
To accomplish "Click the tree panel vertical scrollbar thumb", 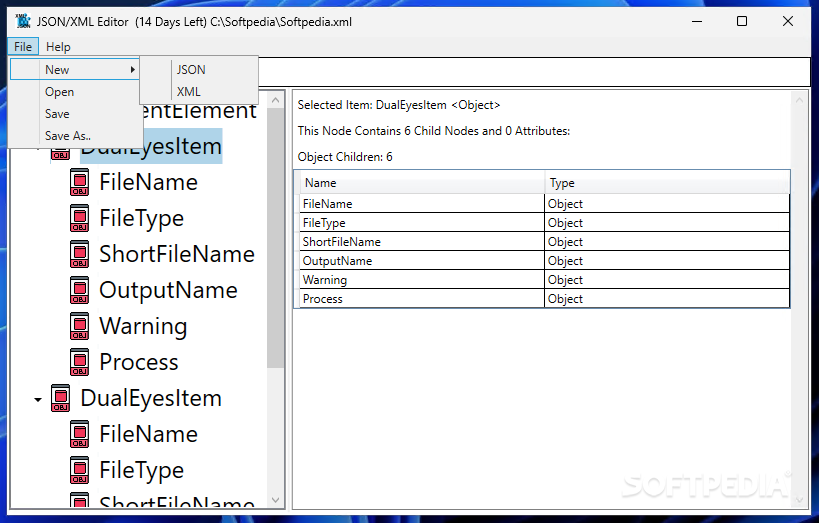I will [275, 238].
